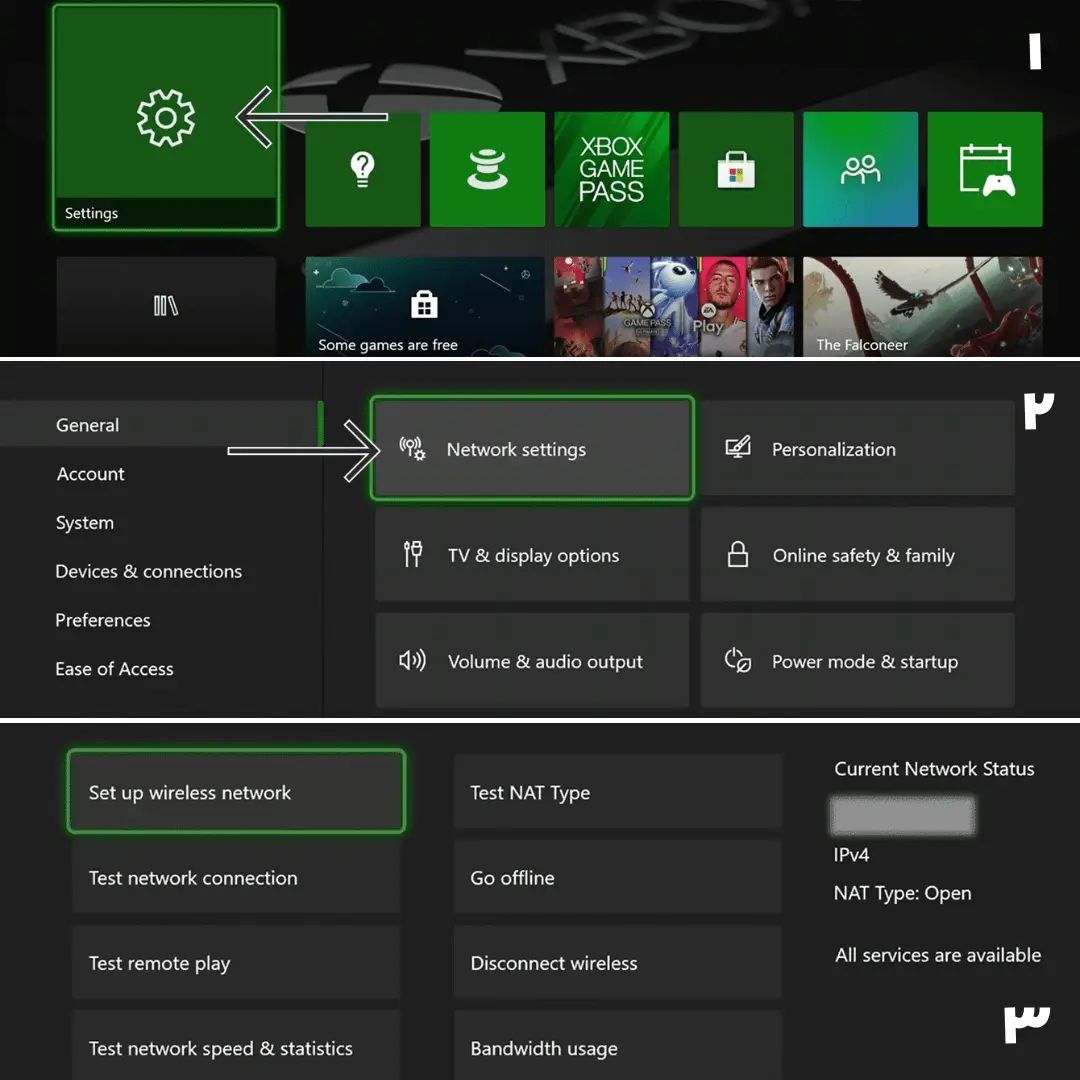Open the lightbulb tips tile
Image resolution: width=1080 pixels, height=1080 pixels.
click(362, 169)
